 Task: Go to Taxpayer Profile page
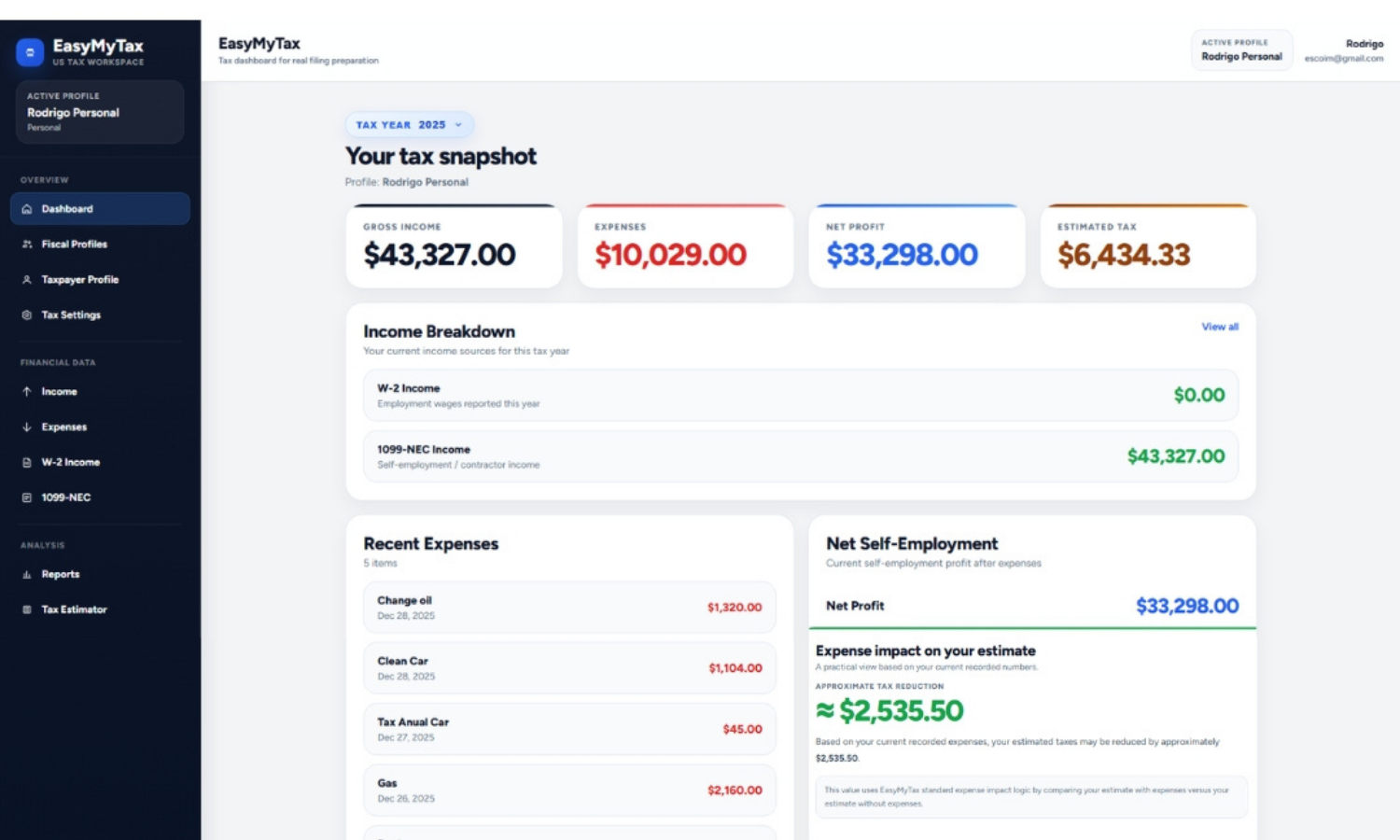(x=100, y=280)
